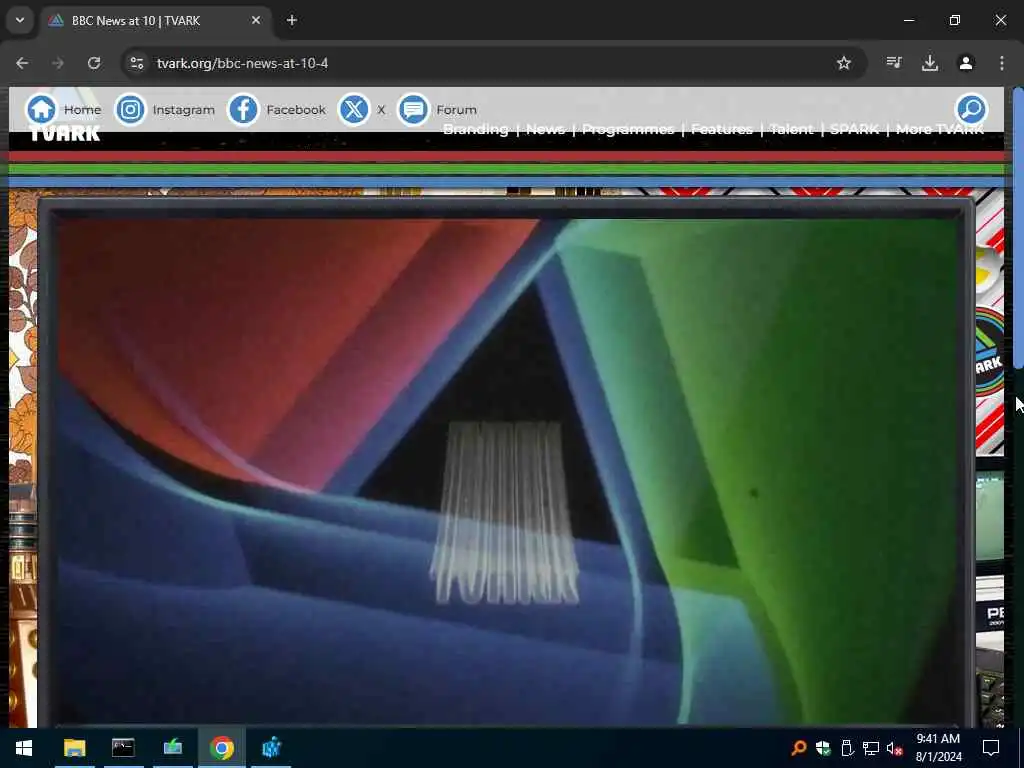Click the Home text link
The width and height of the screenshot is (1024, 768).
82,110
